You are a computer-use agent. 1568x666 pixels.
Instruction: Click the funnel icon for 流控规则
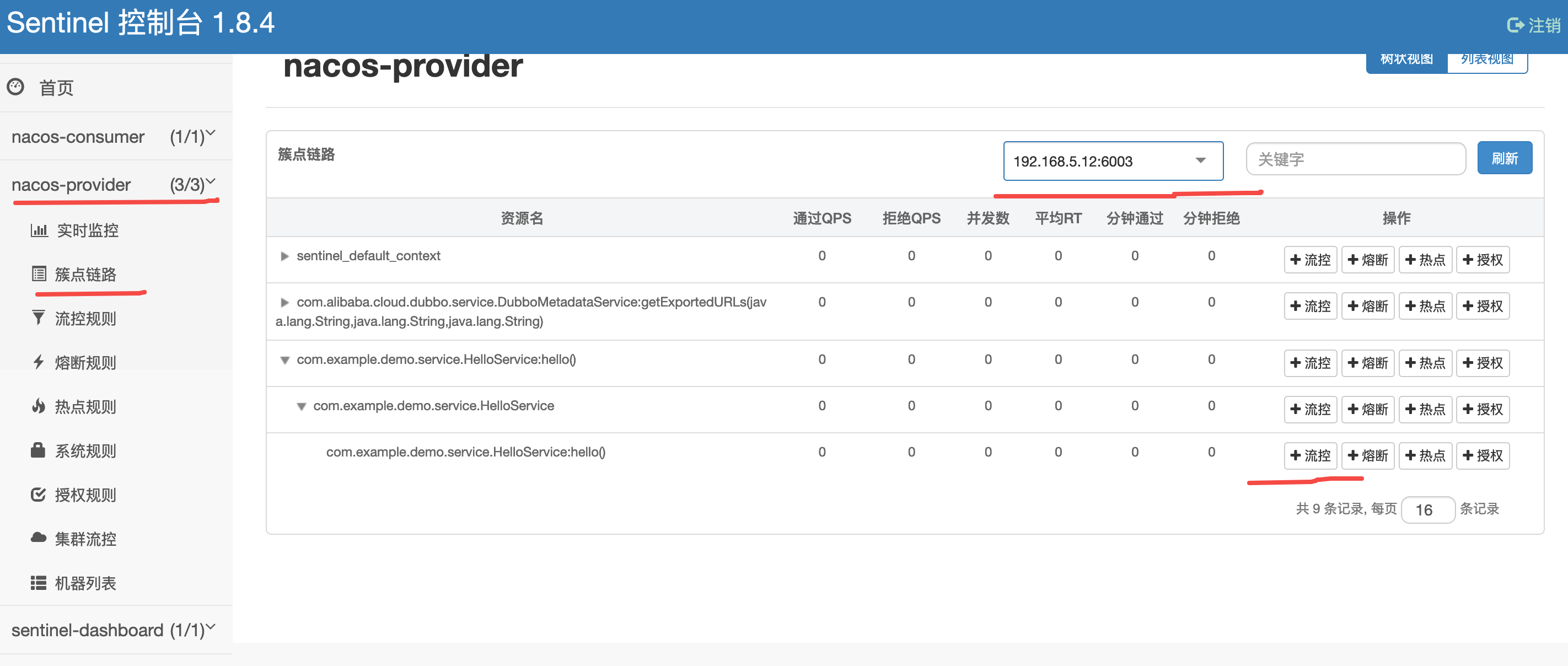[x=39, y=318]
